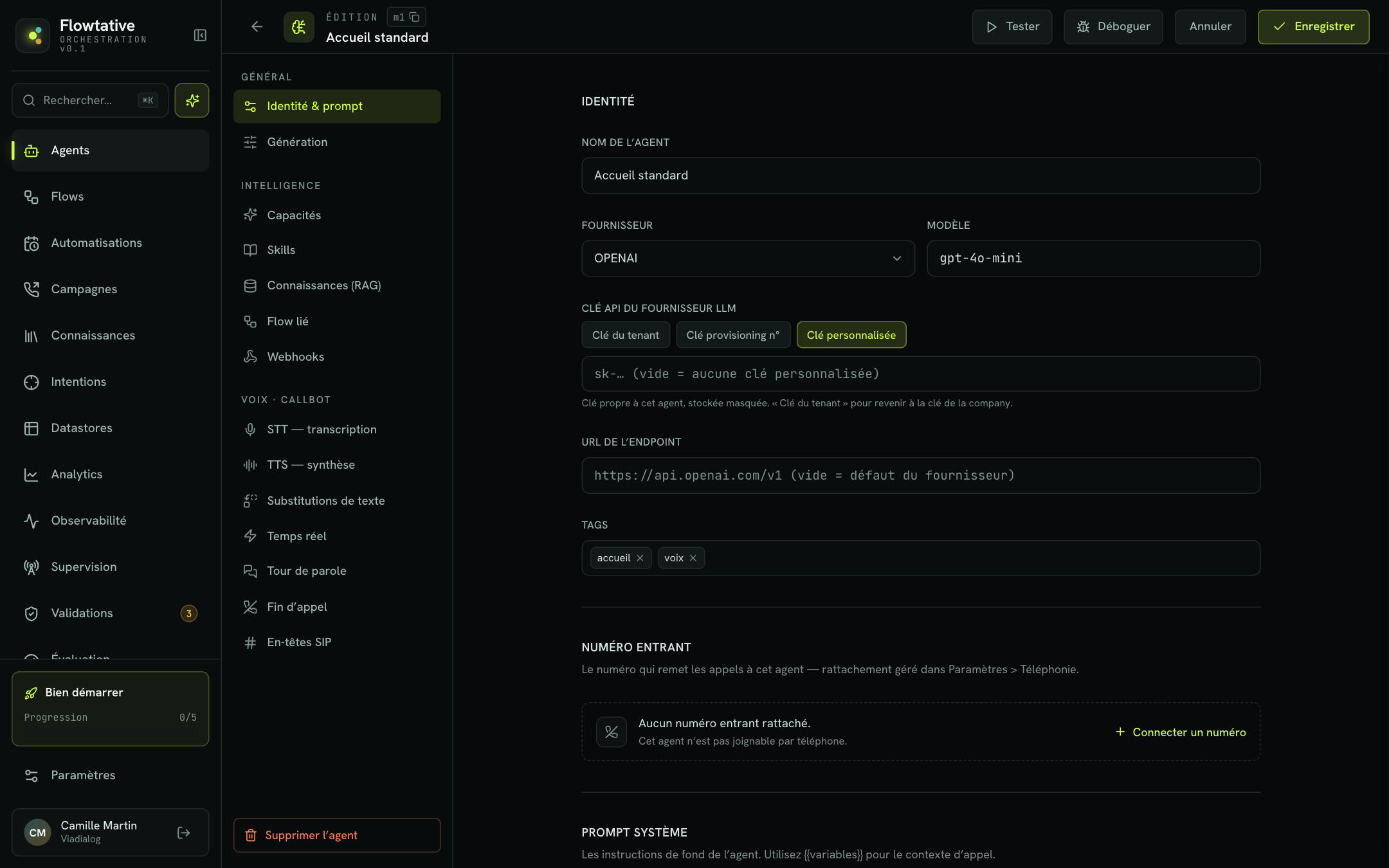The image size is (1389, 868).
Task: Open Intentions in the sidebar
Action: click(111, 382)
